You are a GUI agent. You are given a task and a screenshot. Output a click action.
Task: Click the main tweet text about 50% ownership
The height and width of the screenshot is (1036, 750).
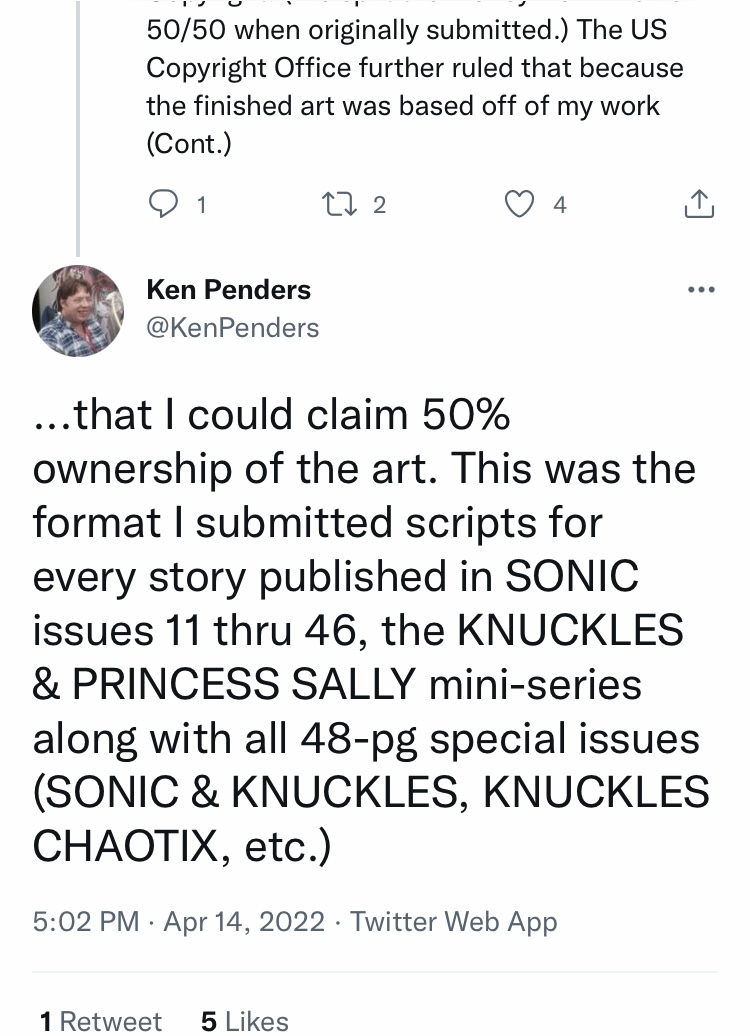370,630
